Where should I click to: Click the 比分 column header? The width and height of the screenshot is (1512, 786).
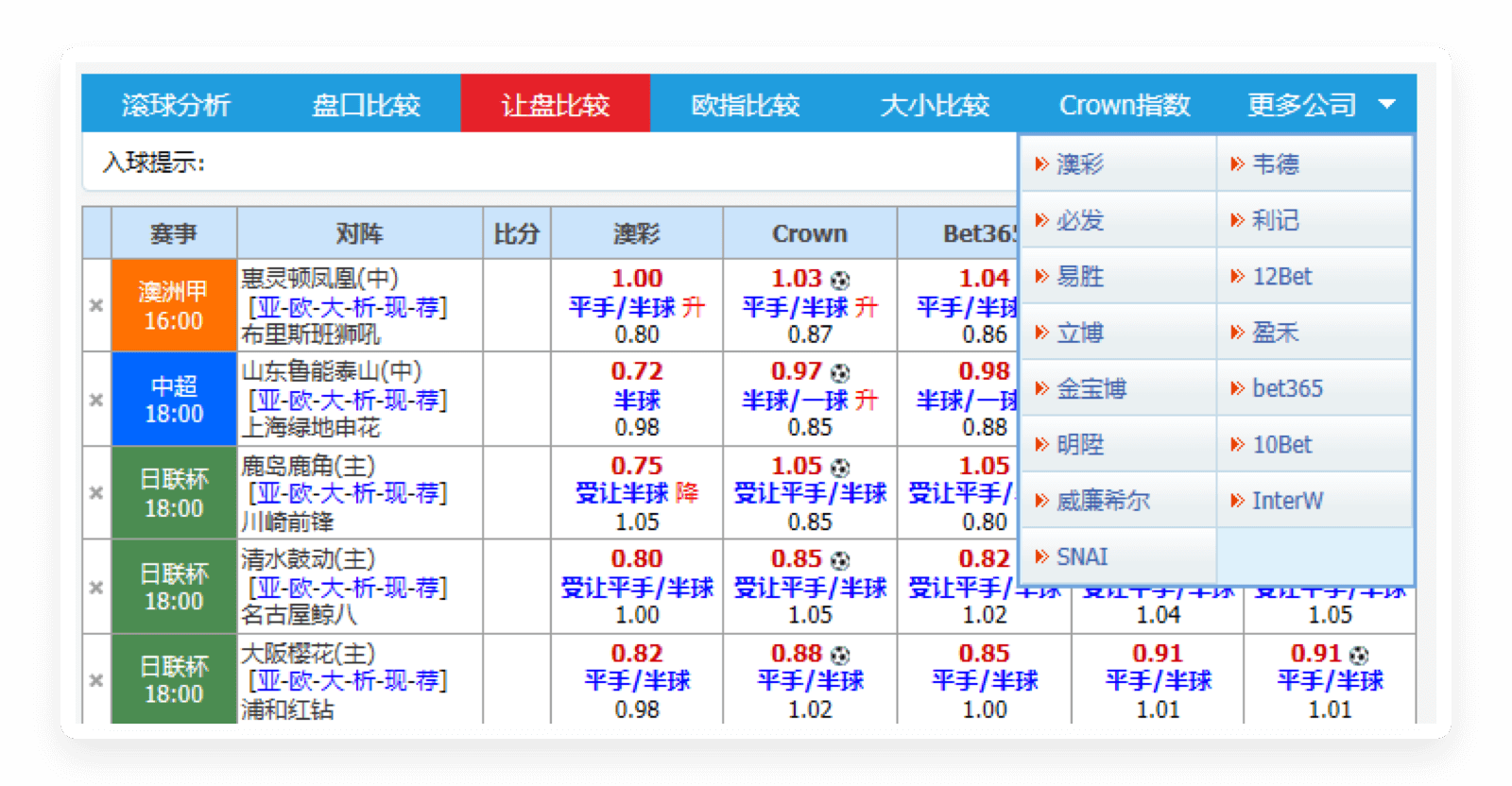pyautogui.click(x=517, y=233)
